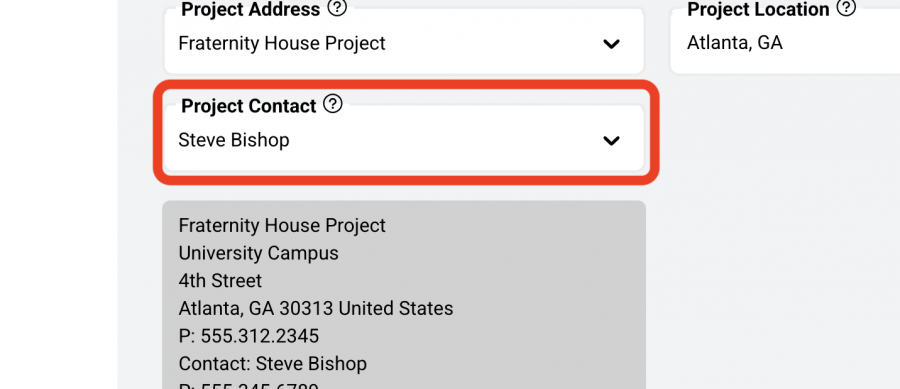
Task: Expand the Project Address dropdown chevron
Action: point(611,44)
